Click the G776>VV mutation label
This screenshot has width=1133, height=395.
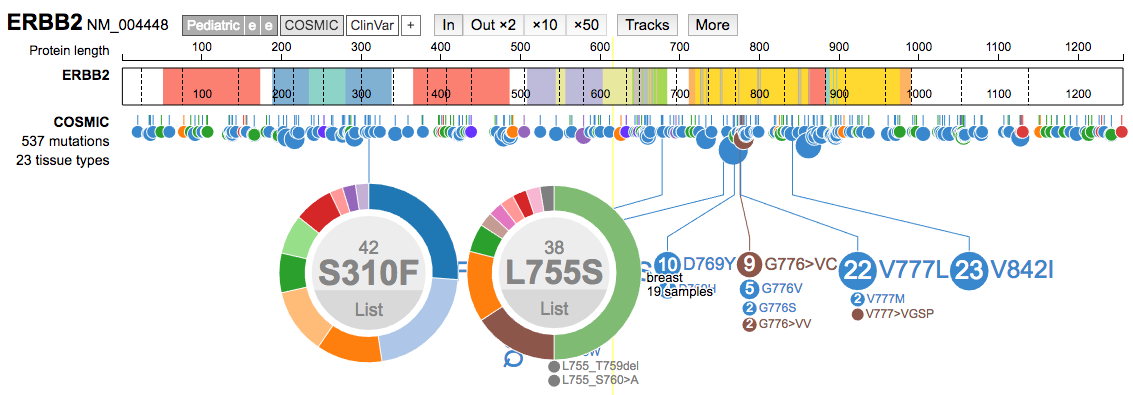(x=784, y=324)
